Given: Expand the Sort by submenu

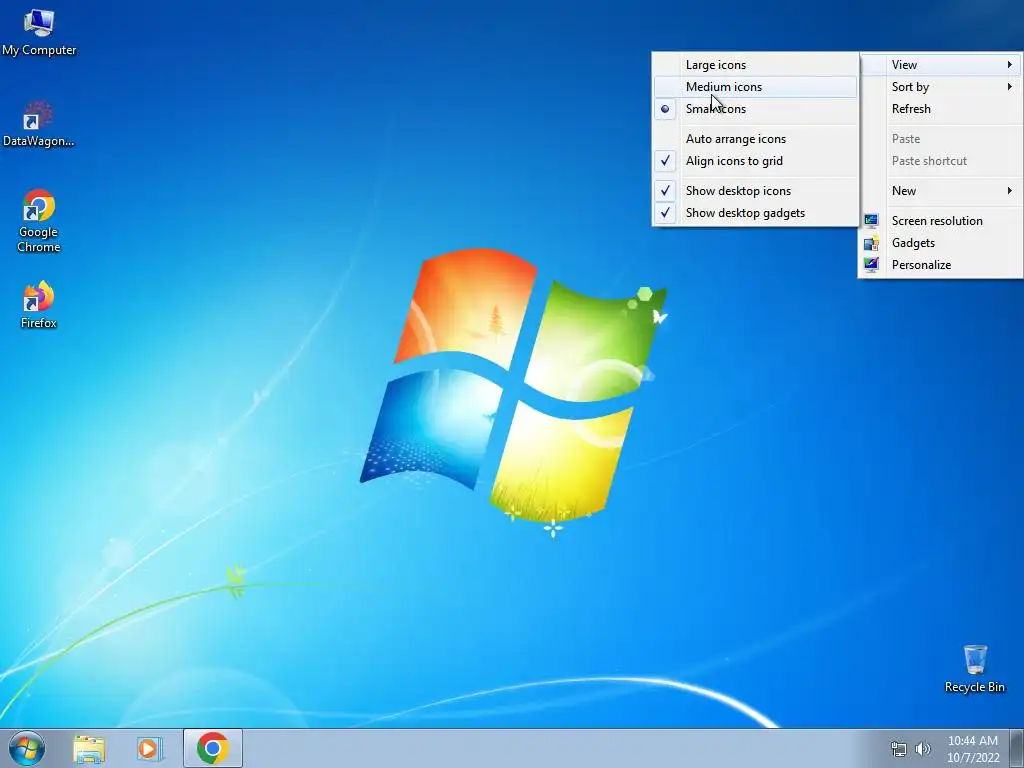Looking at the screenshot, I should [x=941, y=87].
